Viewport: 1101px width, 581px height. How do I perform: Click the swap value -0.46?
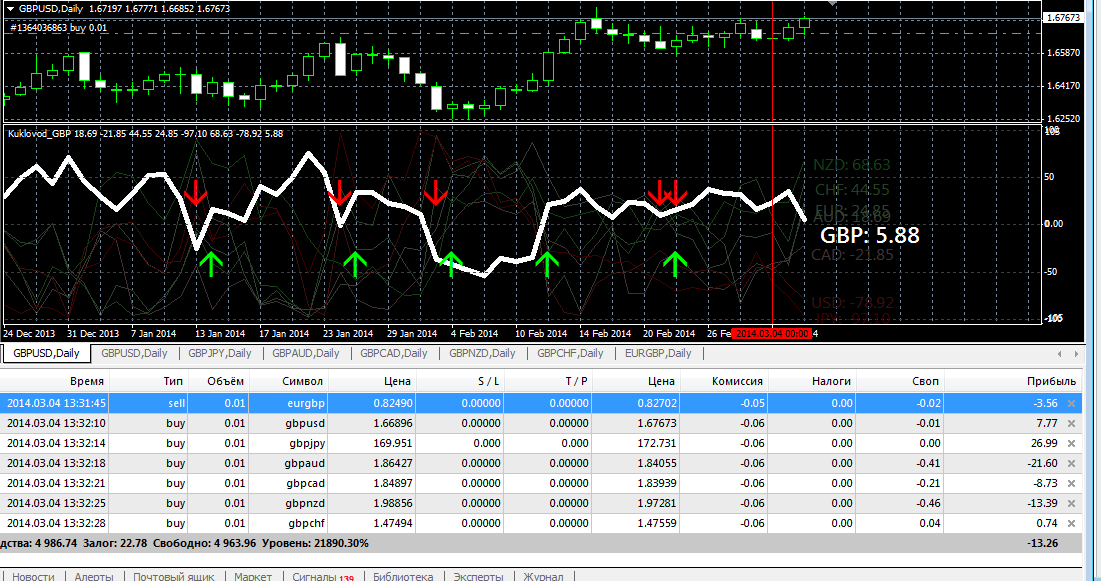tap(929, 504)
